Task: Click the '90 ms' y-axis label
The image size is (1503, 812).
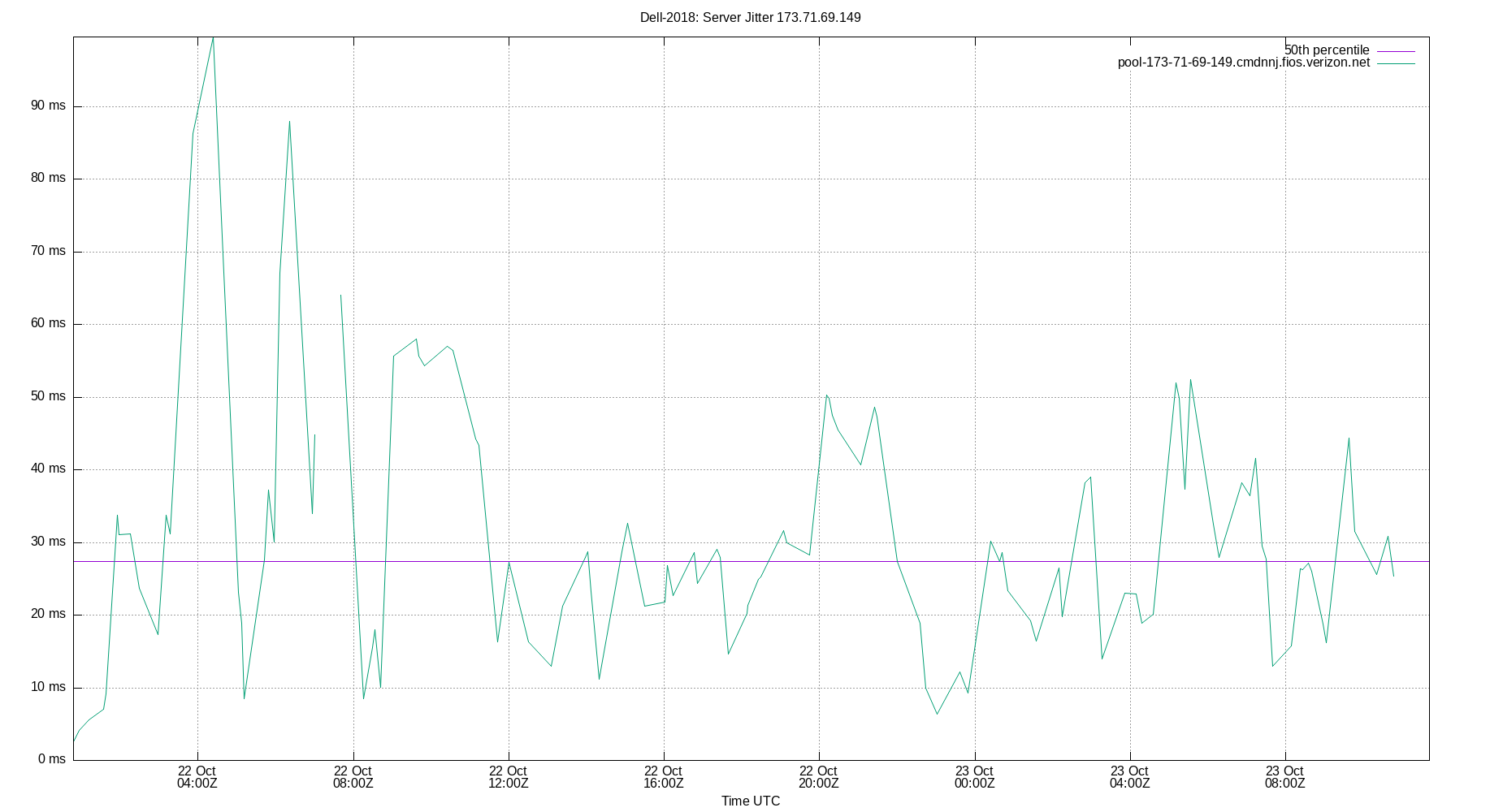Action: tap(48, 106)
